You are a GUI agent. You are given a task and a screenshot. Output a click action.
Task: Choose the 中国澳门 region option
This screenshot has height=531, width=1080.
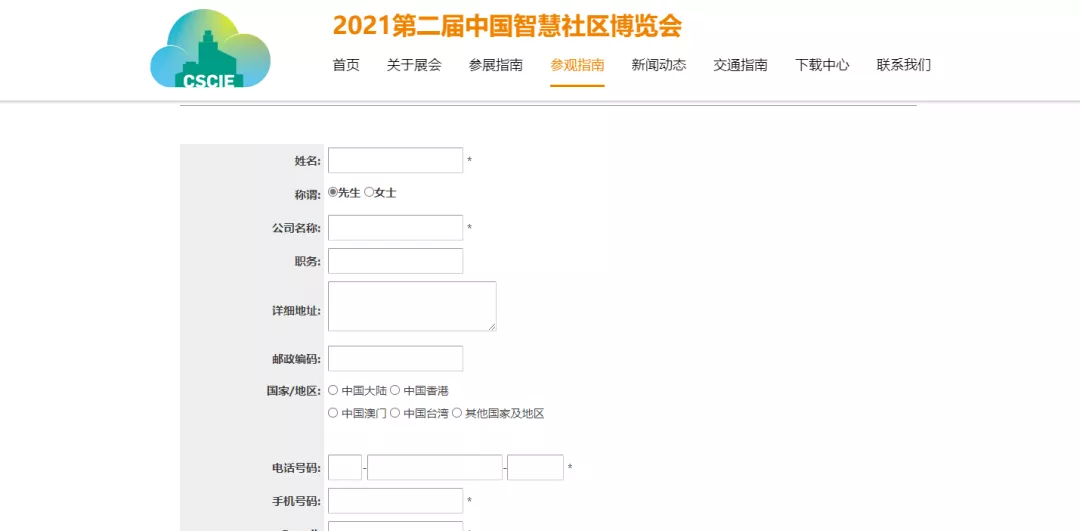[334, 412]
